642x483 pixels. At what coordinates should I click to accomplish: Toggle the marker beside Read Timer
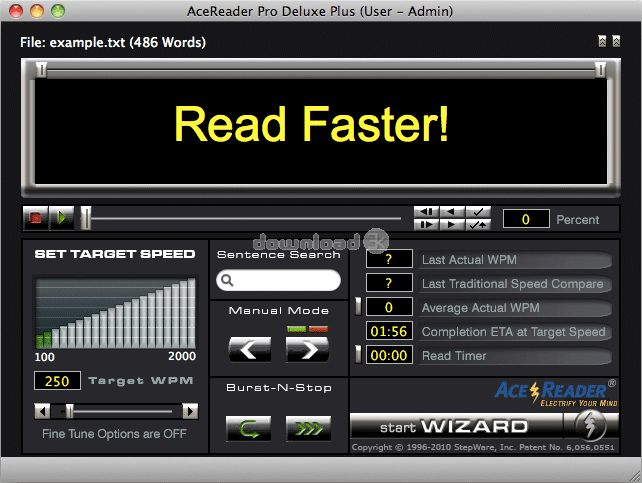(x=358, y=355)
